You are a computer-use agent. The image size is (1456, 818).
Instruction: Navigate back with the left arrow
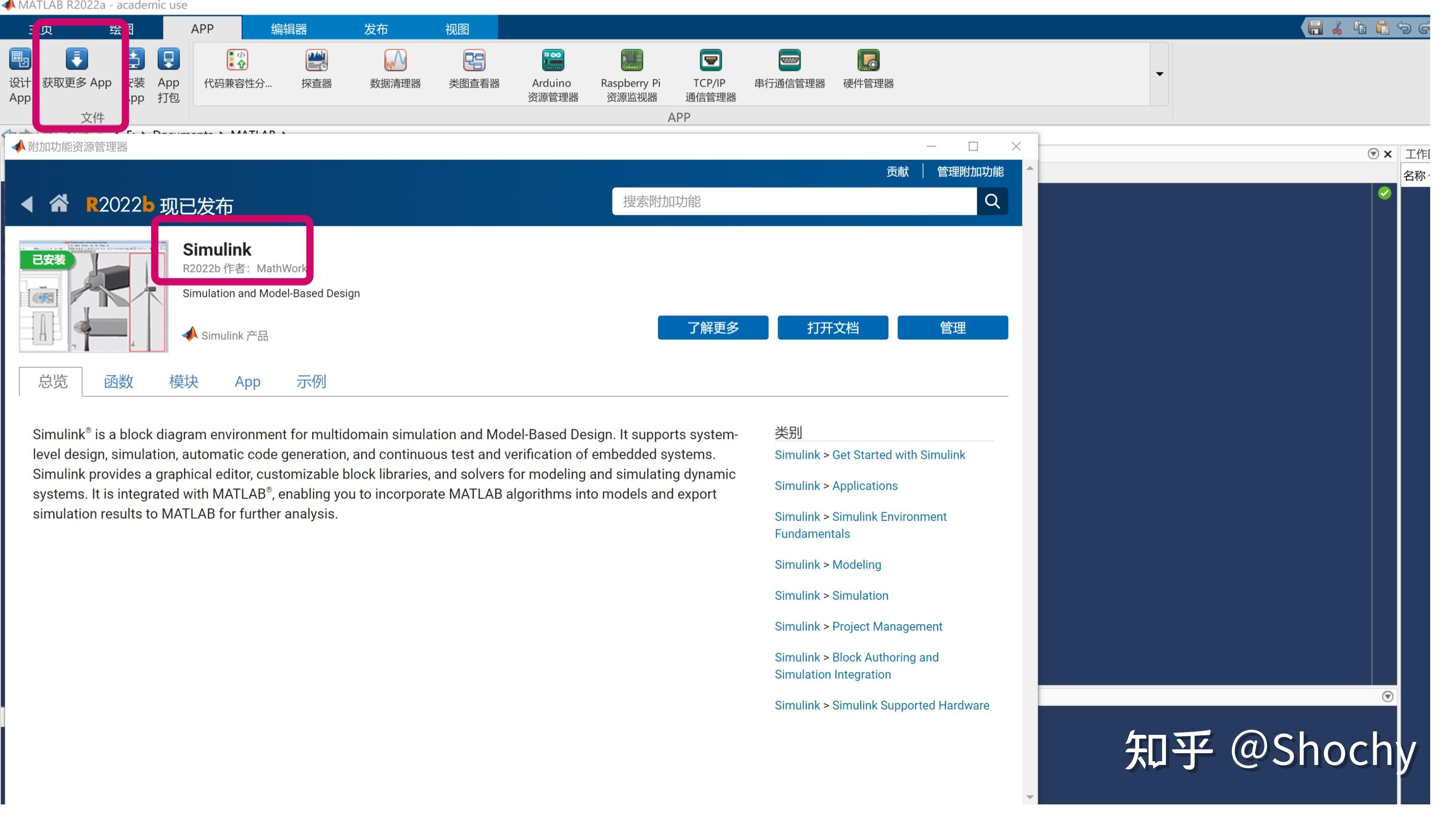[27, 203]
